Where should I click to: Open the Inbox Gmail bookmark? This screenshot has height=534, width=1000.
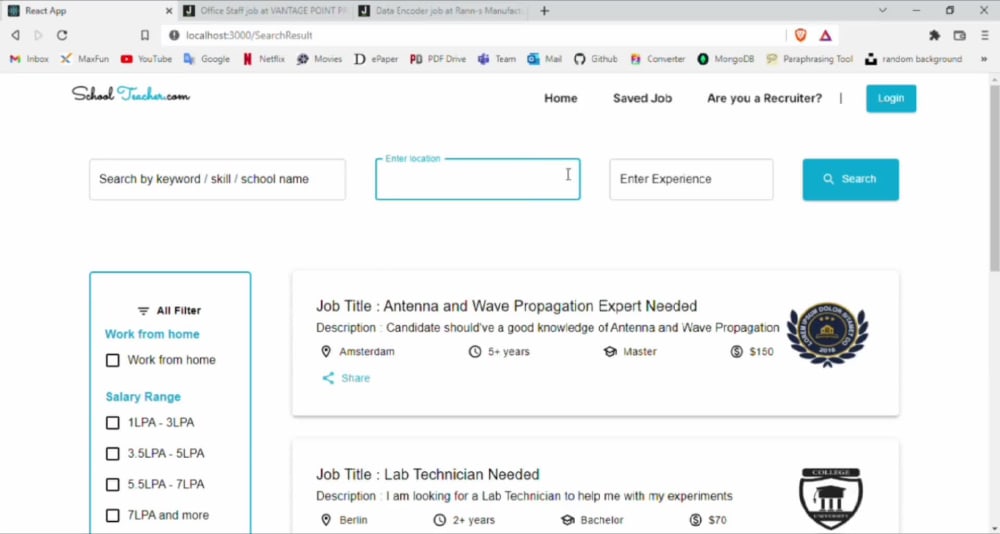tap(29, 59)
